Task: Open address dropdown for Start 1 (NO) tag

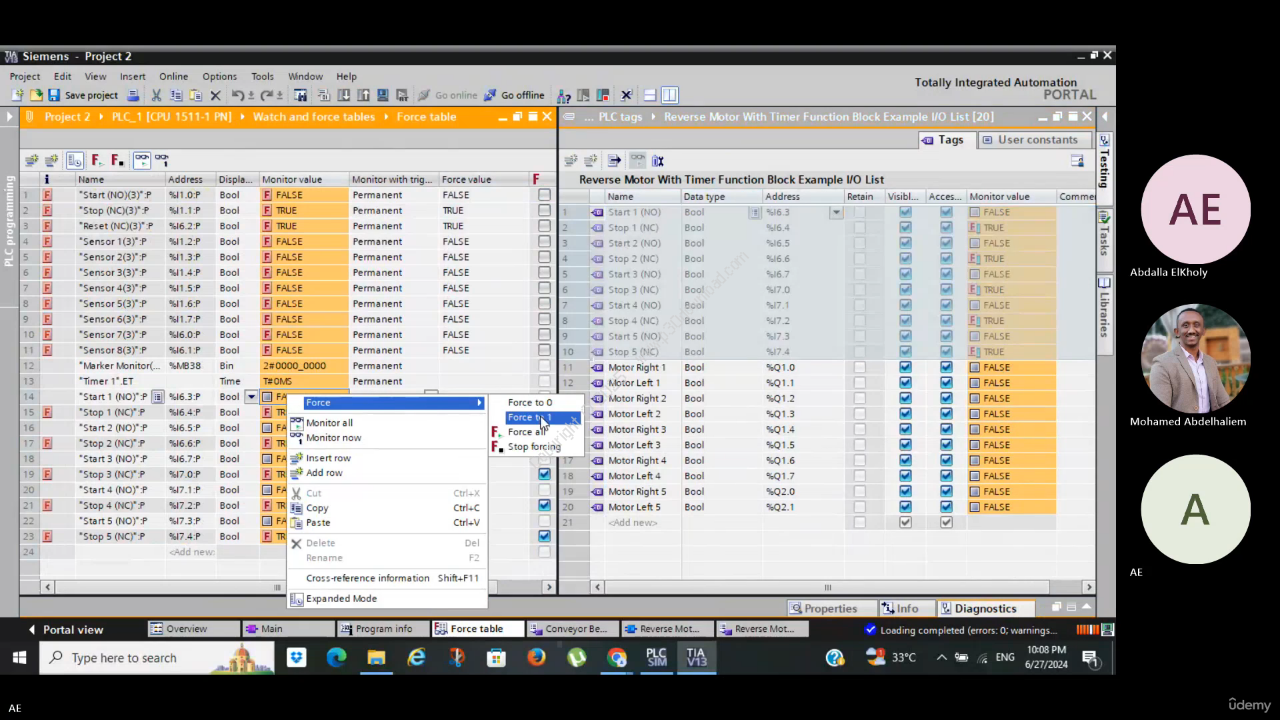Action: pos(836,212)
